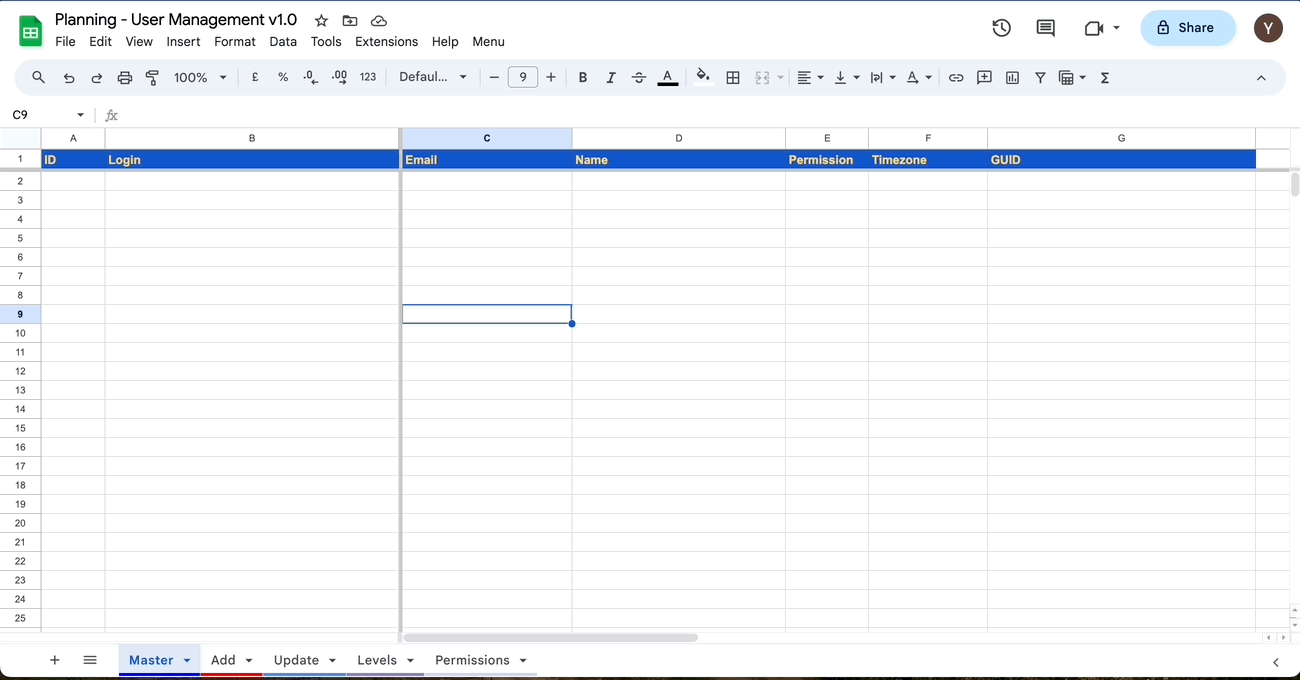Screen dimensions: 1300x680
Task: Toggle italic formatting
Action: (x=611, y=78)
